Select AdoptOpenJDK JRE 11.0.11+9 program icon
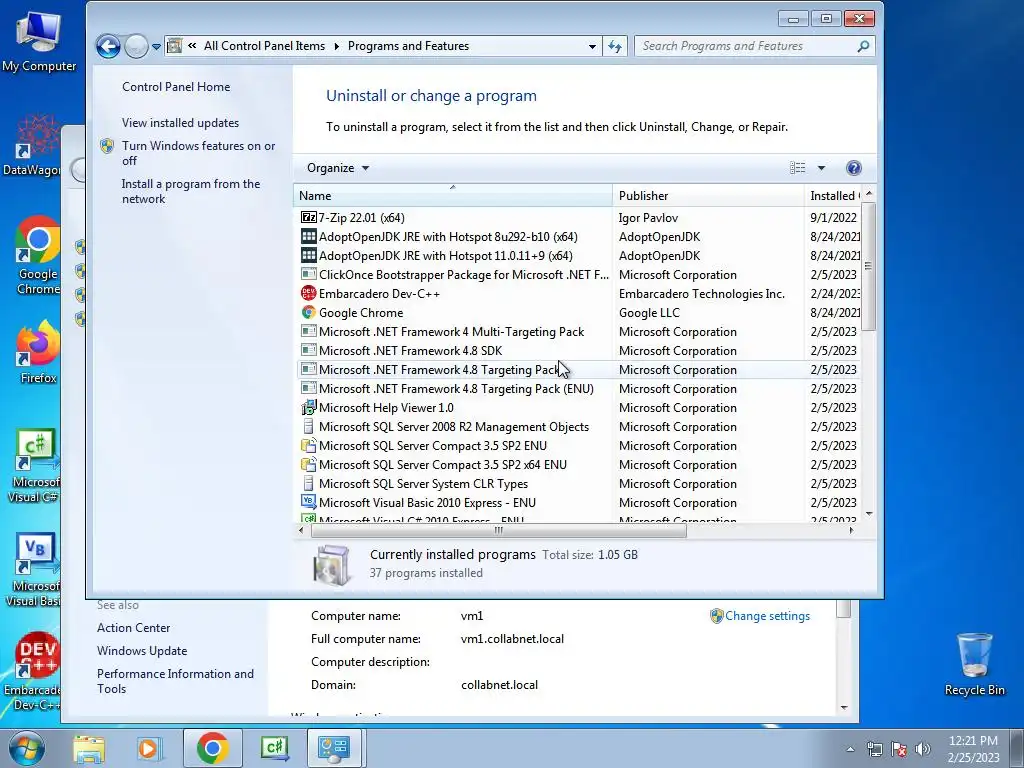 tap(308, 255)
